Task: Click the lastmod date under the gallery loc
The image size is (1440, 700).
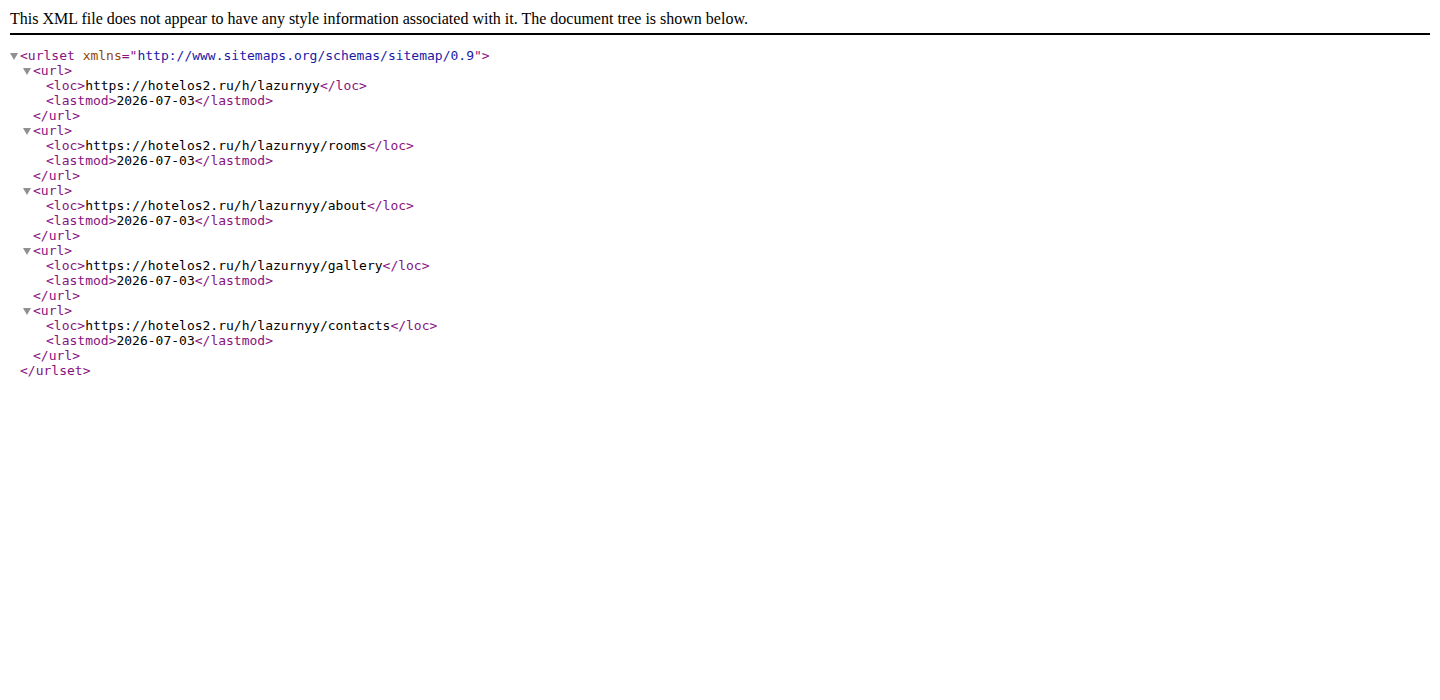Action: pyautogui.click(x=156, y=281)
